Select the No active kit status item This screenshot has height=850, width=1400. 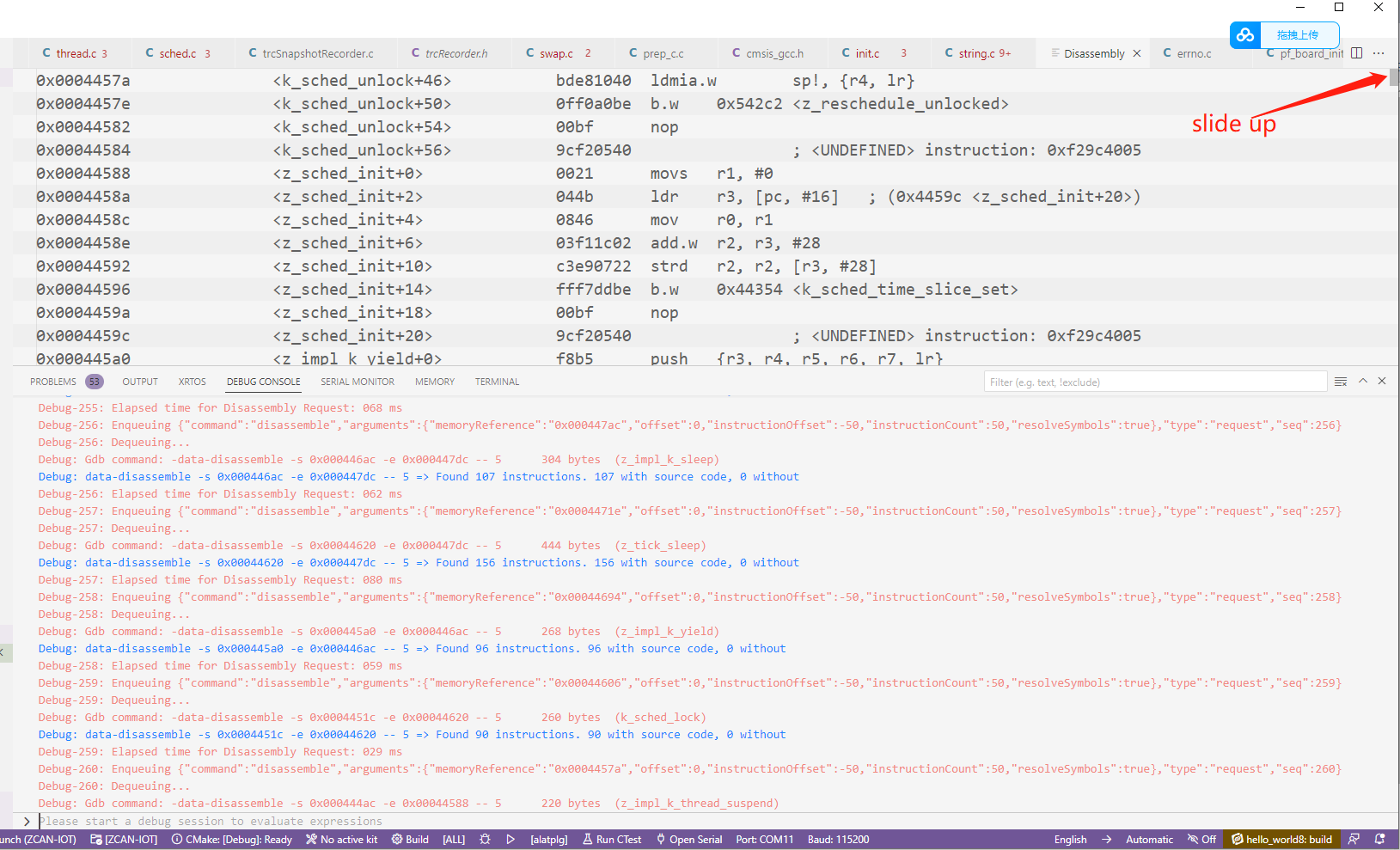click(x=341, y=840)
